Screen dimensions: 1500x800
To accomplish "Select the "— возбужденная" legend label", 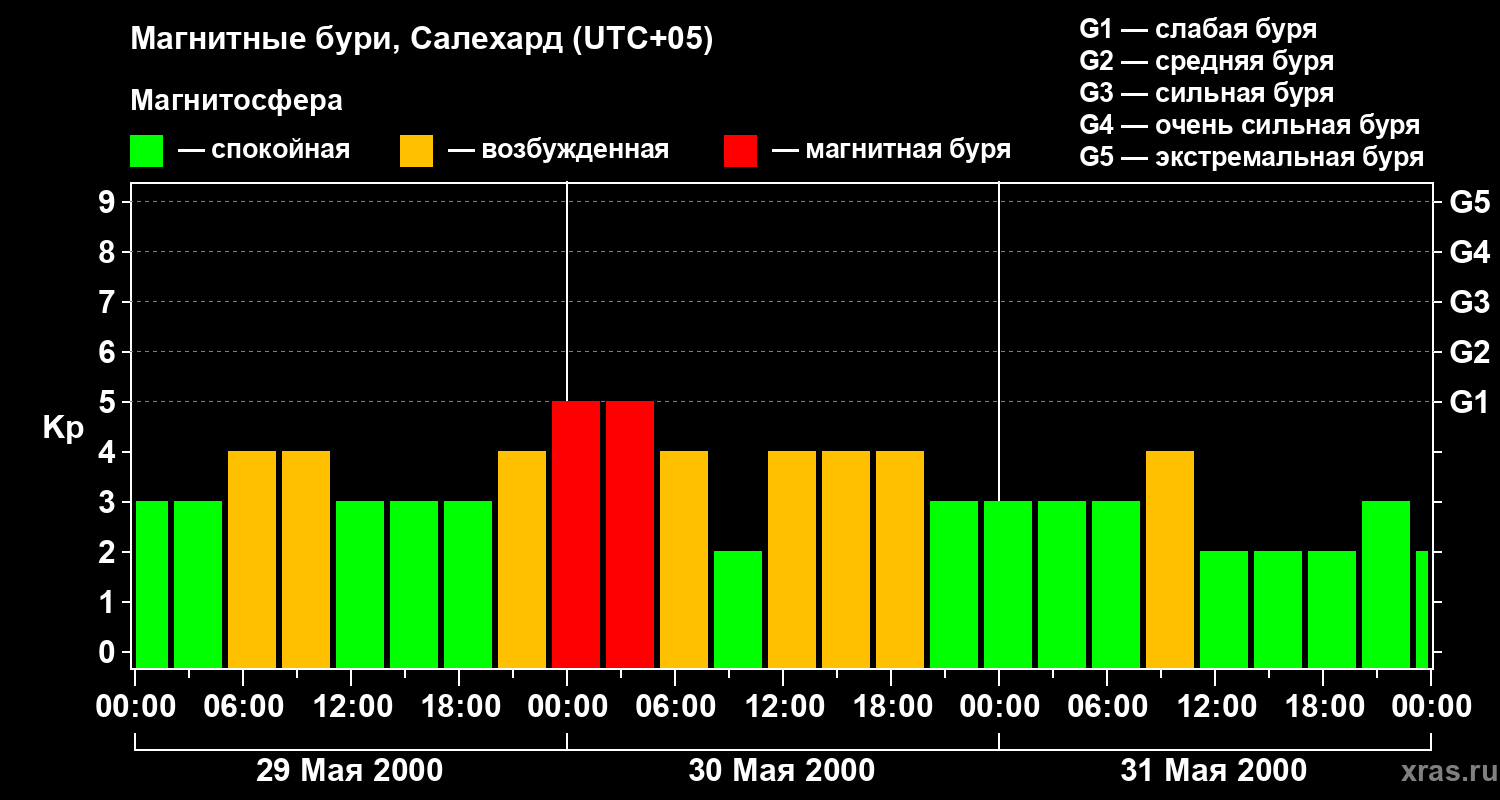I will coord(558,150).
